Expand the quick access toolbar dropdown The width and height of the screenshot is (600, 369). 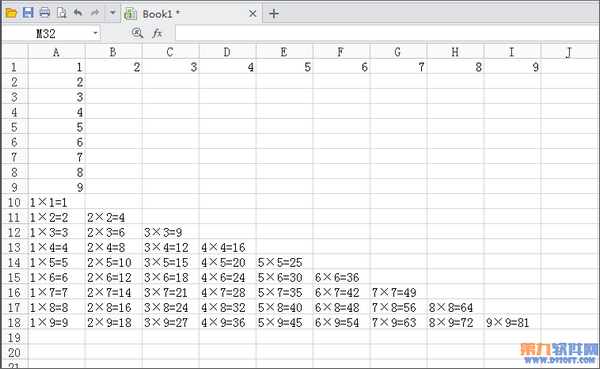(x=112, y=13)
